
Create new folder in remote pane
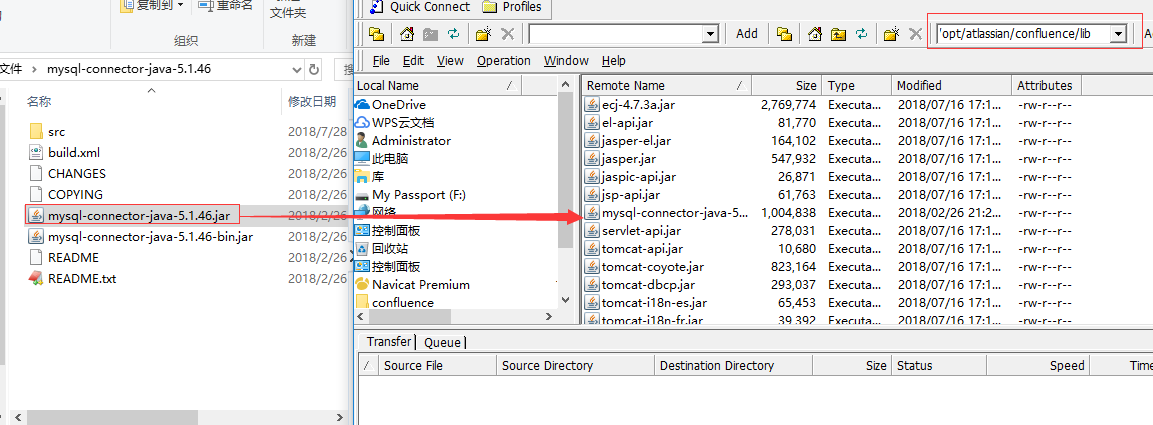(x=891, y=33)
